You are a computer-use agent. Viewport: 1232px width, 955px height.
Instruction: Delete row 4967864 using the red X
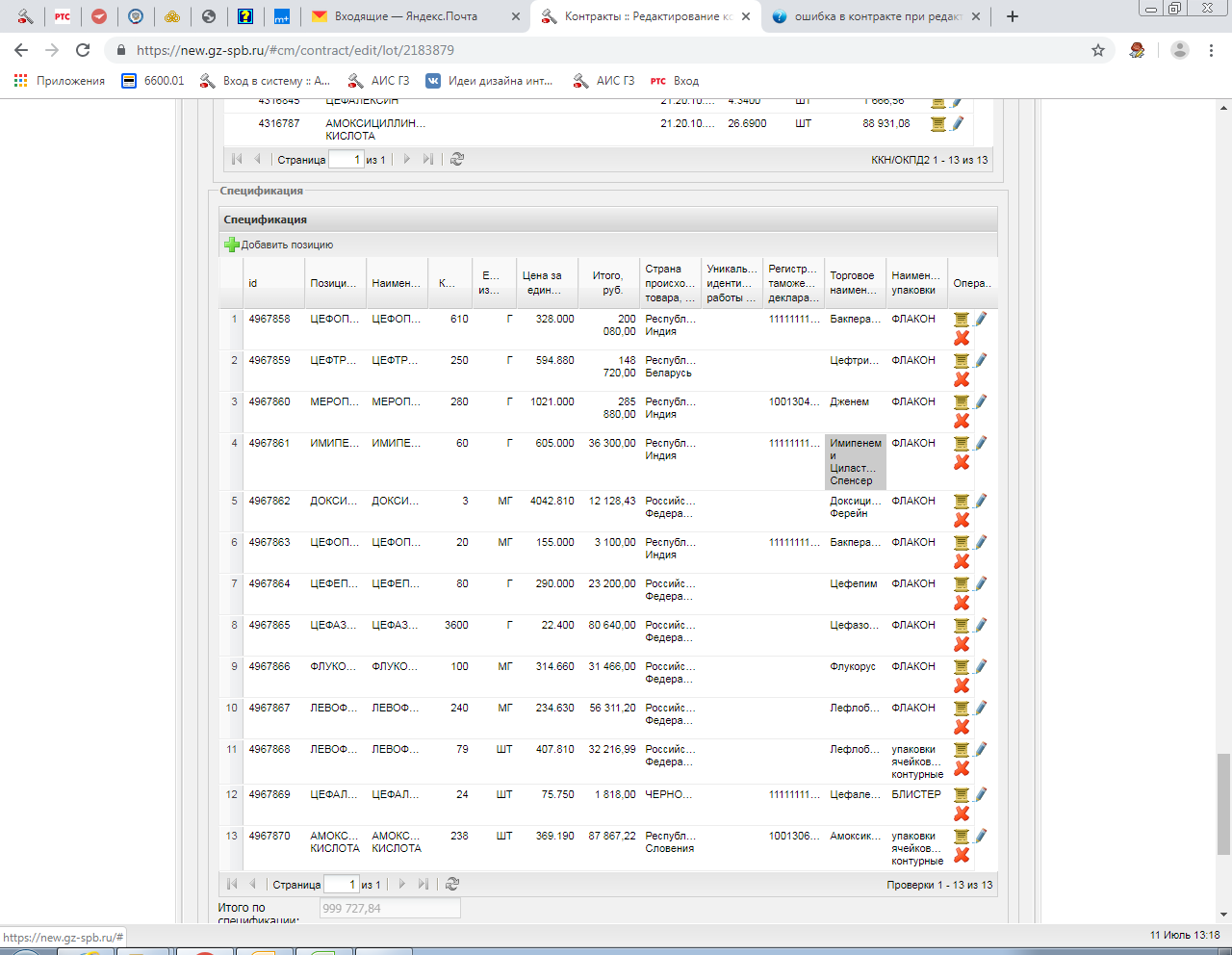[962, 603]
